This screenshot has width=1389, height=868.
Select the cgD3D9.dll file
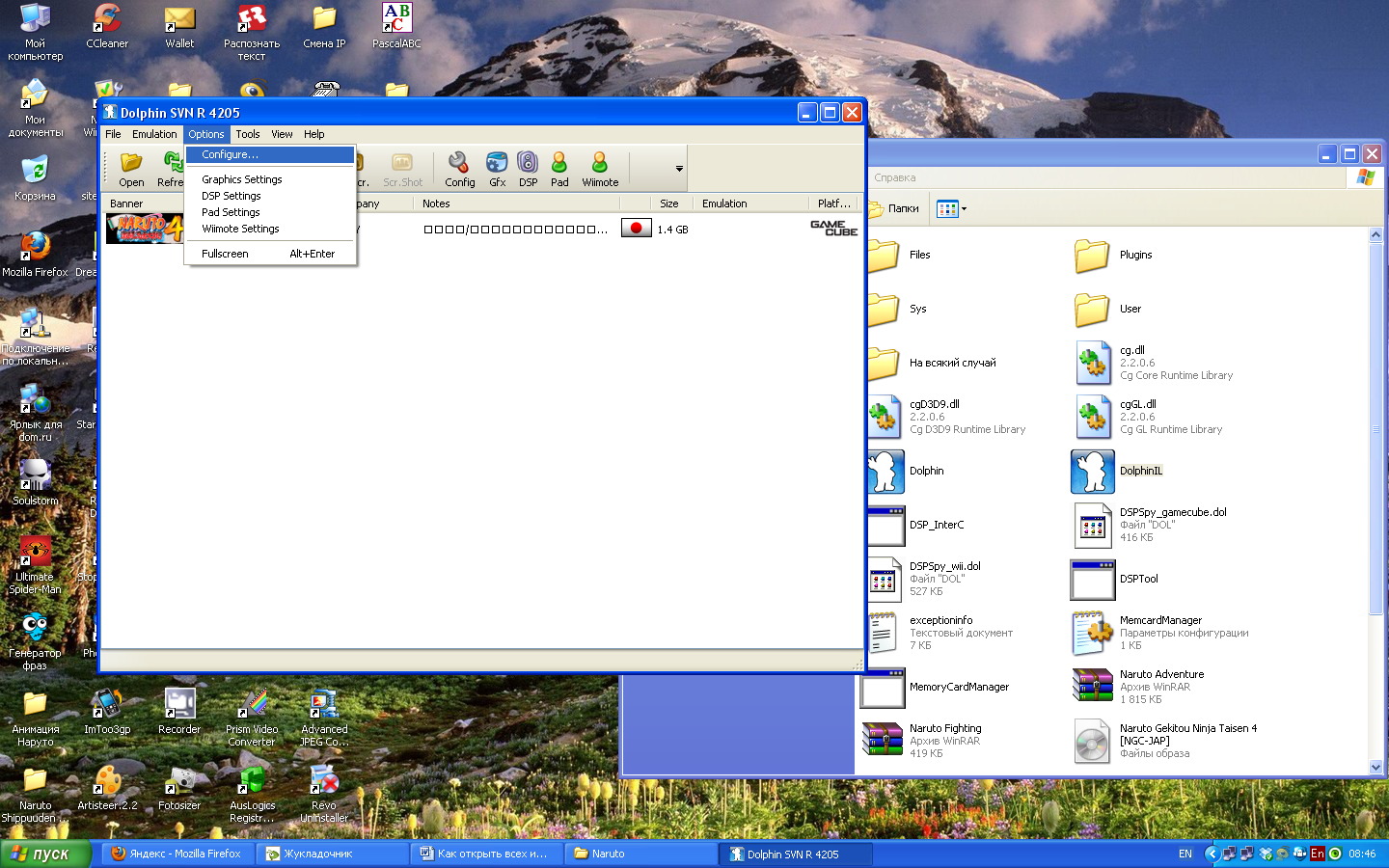point(945,417)
